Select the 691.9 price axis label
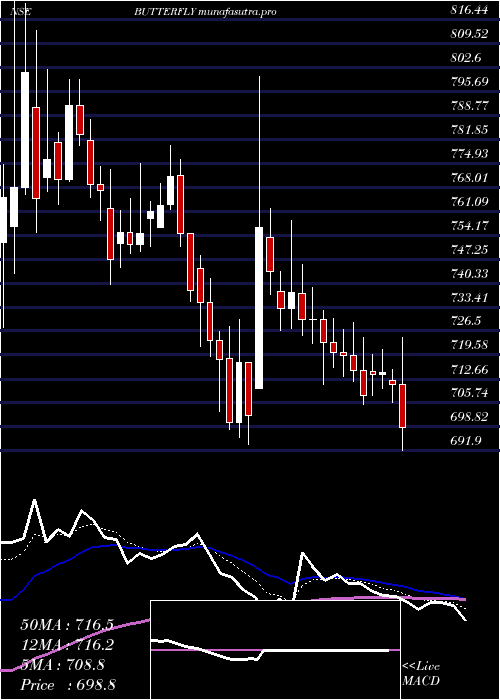500x700 pixels. coord(466,441)
